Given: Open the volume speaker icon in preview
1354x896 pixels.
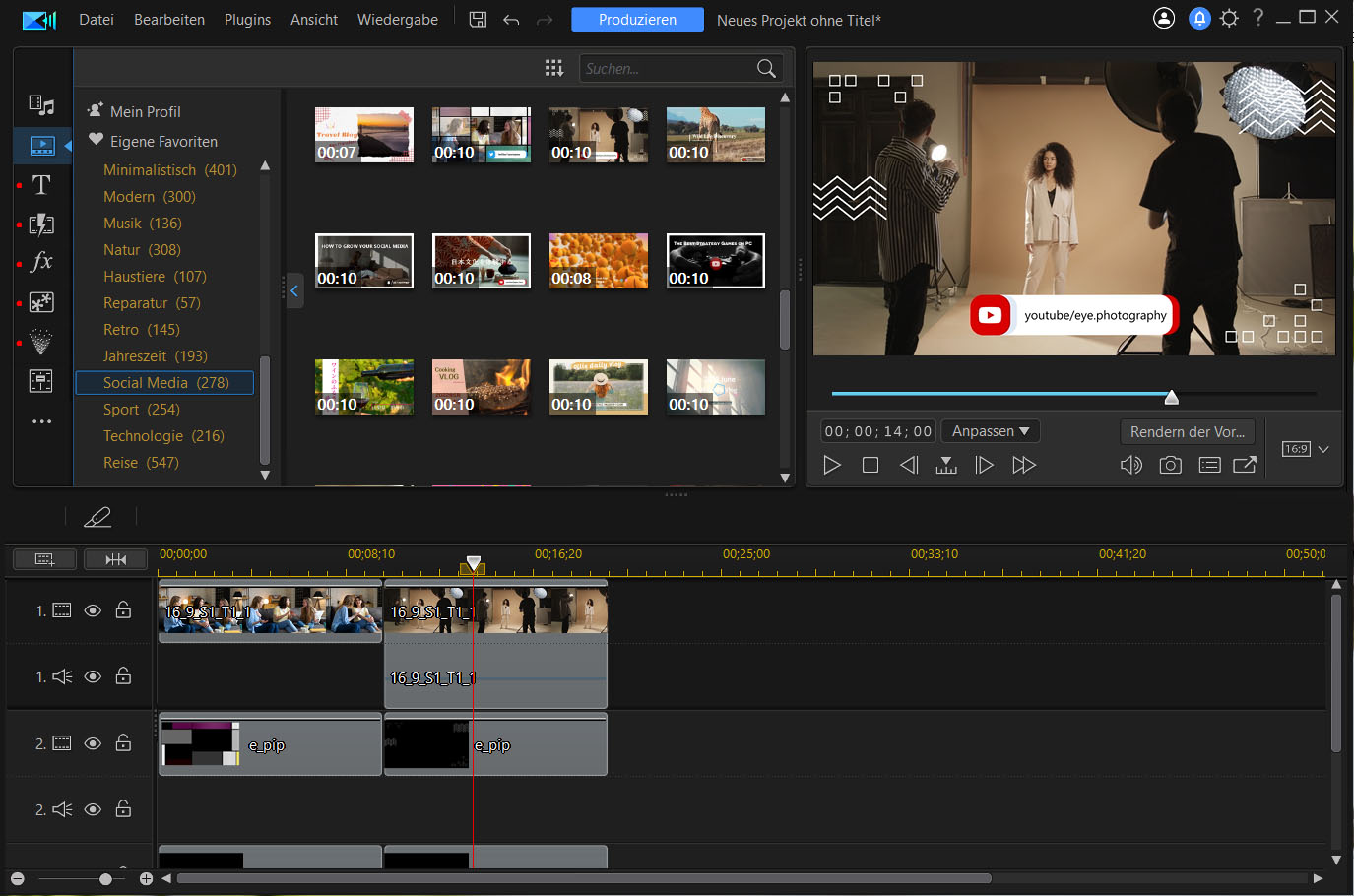Looking at the screenshot, I should coord(1130,465).
